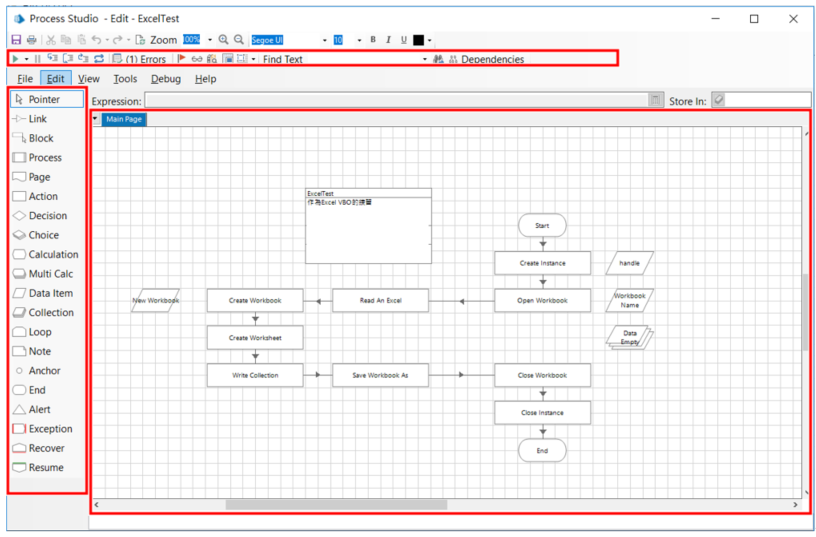The width and height of the screenshot is (816, 537).
Task: Click the horizontal scrollbar thumb
Action: pyautogui.click(x=336, y=505)
